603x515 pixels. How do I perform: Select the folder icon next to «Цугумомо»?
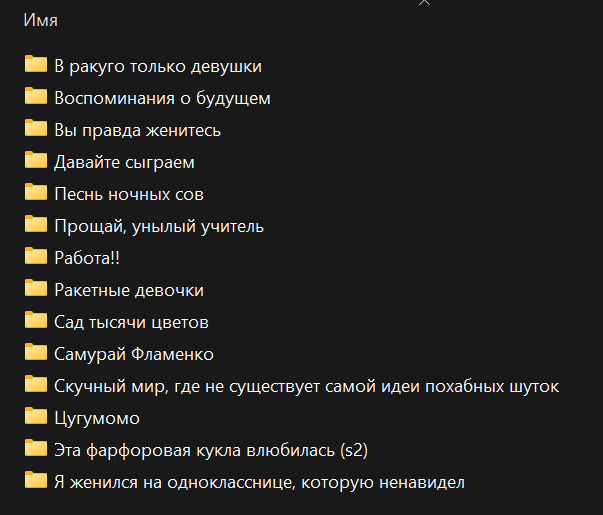coord(36,417)
